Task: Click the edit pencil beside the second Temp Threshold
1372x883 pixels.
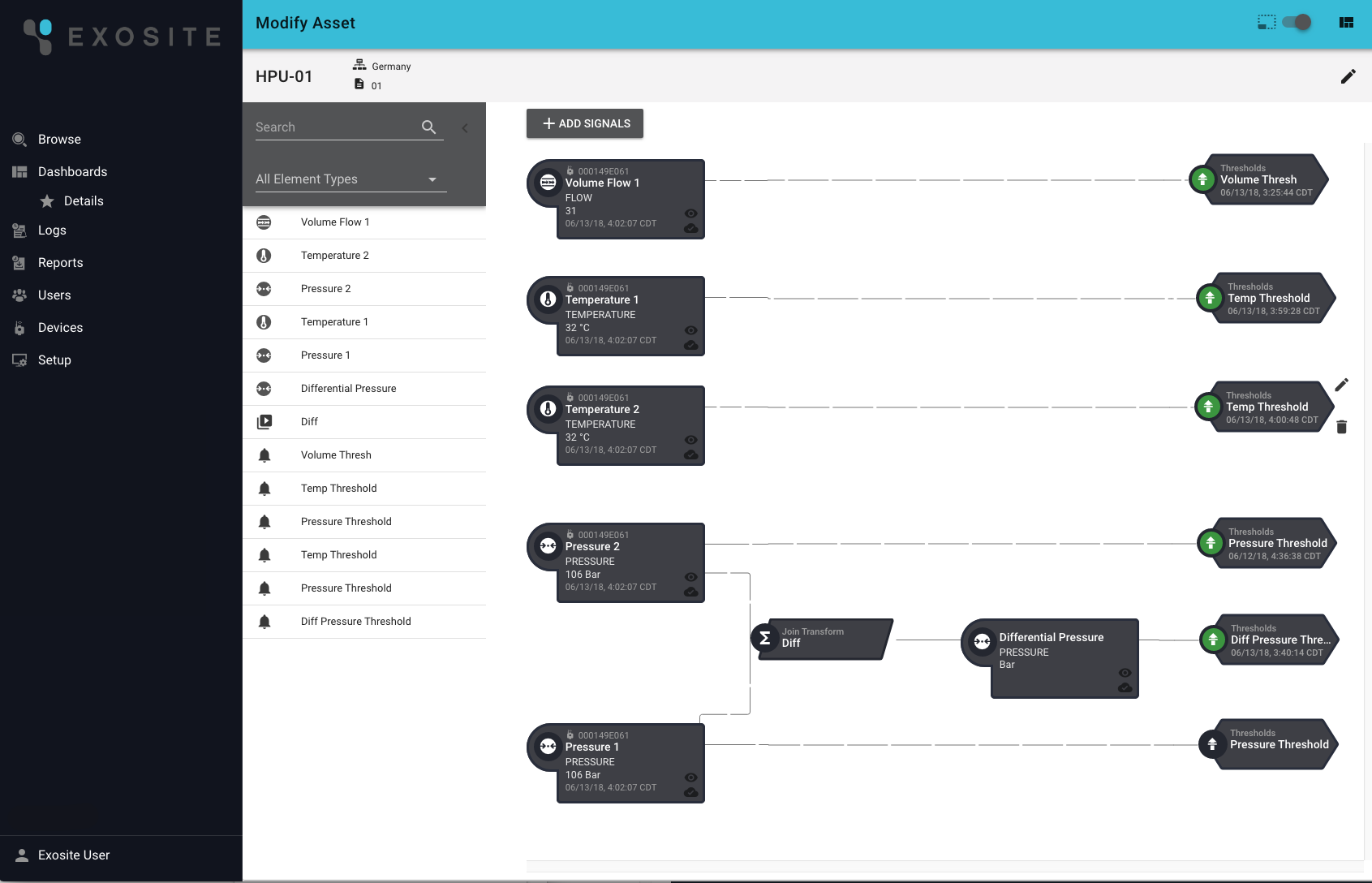Action: coord(1342,385)
